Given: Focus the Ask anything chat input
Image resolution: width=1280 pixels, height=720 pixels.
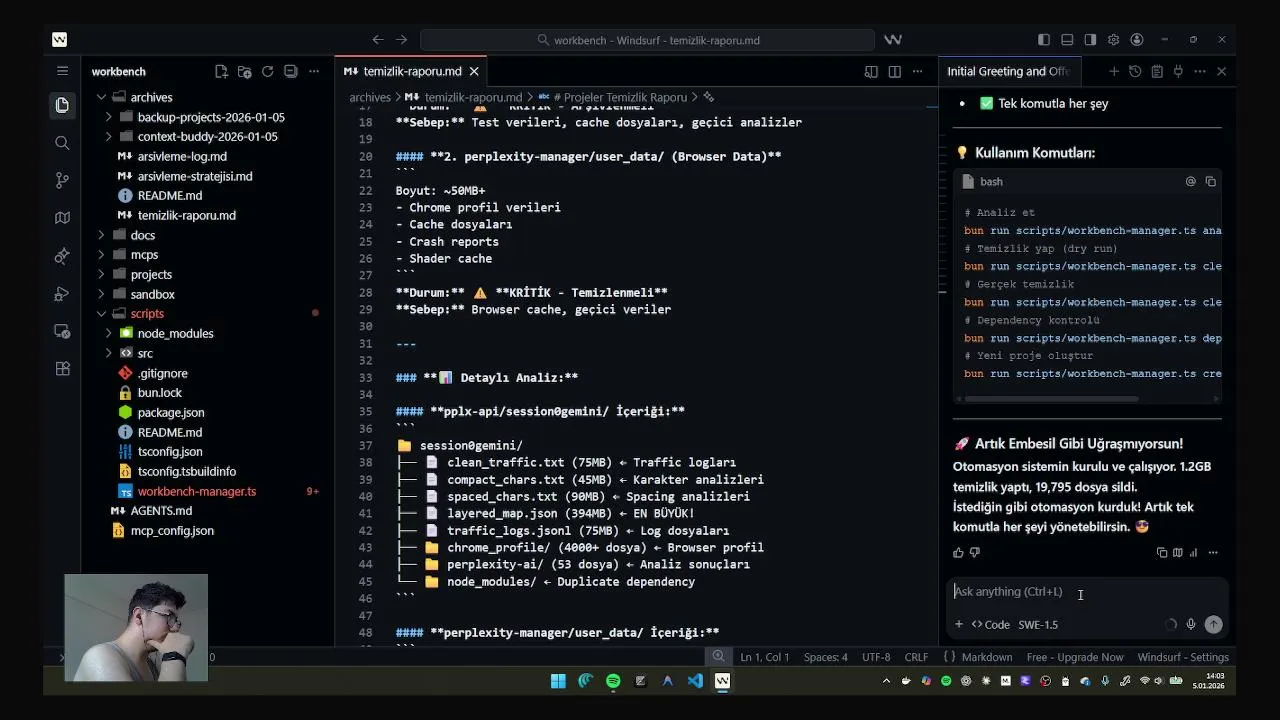Looking at the screenshot, I should [x=1085, y=592].
